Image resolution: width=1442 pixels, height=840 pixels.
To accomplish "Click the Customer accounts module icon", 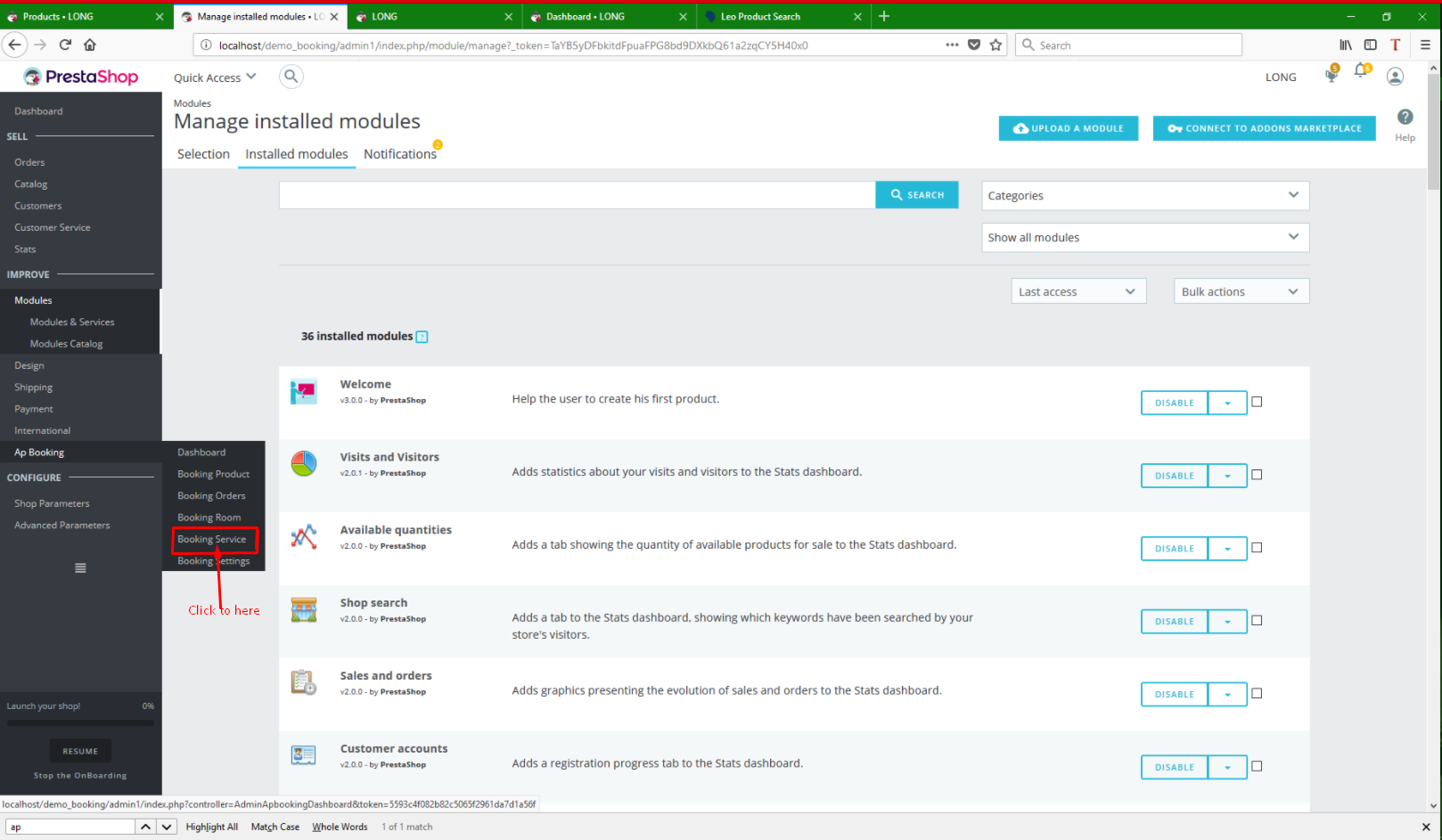I will point(304,755).
